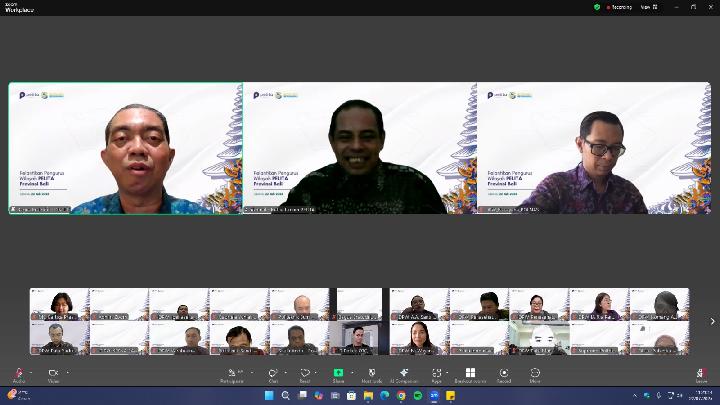Click the red Leave meeting button

[701, 375]
